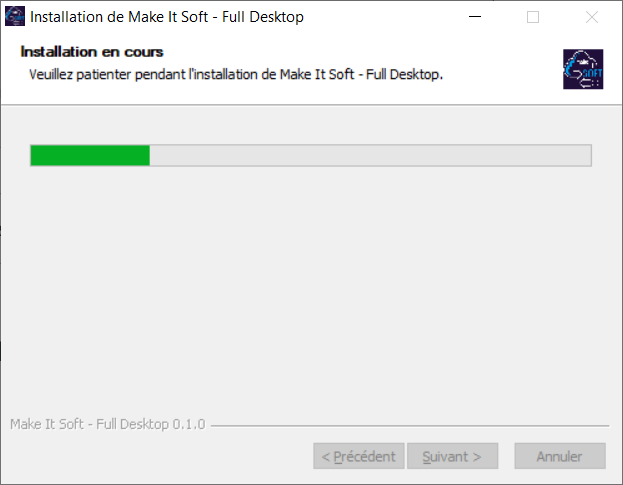Click the Make It Soft title bar icon
This screenshot has width=623, height=485.
(x=15, y=16)
